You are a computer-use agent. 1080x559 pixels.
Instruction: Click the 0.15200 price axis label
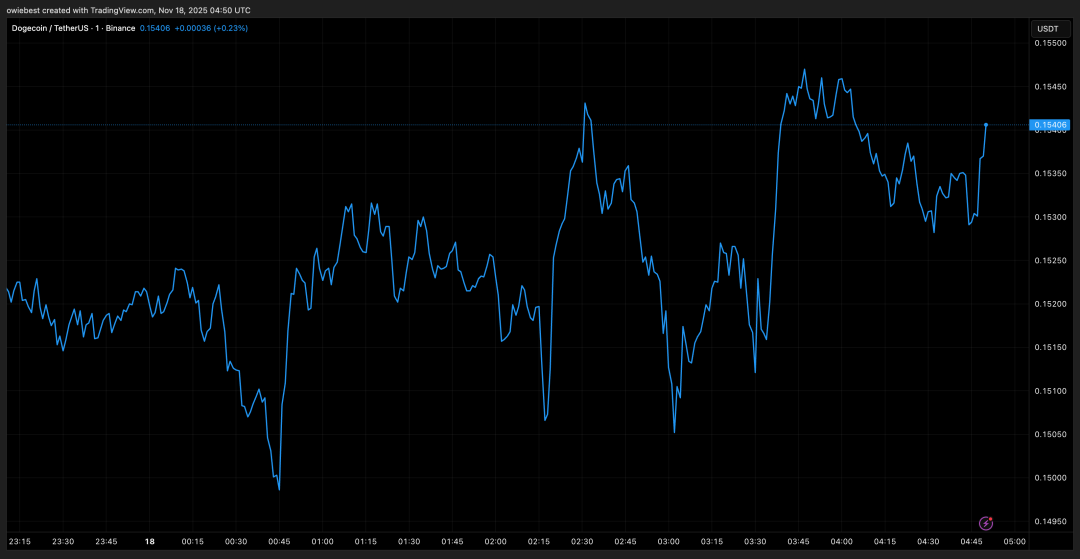click(x=1050, y=304)
